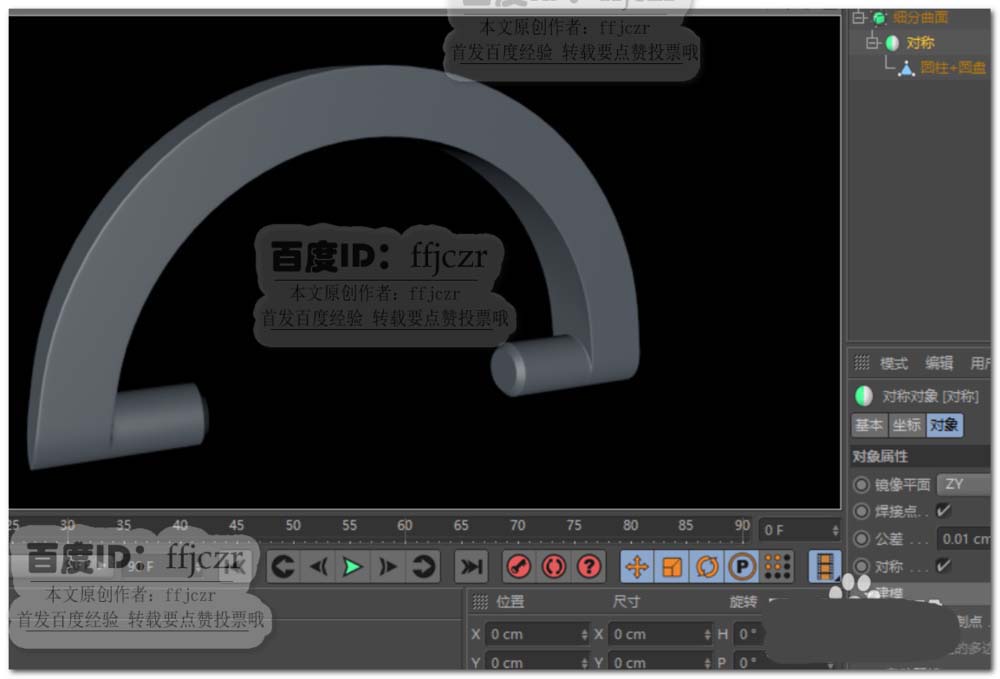Viewport: 1000px width, 679px height.
Task: Click frame 45 on the timeline ruler
Action: pyautogui.click(x=237, y=525)
